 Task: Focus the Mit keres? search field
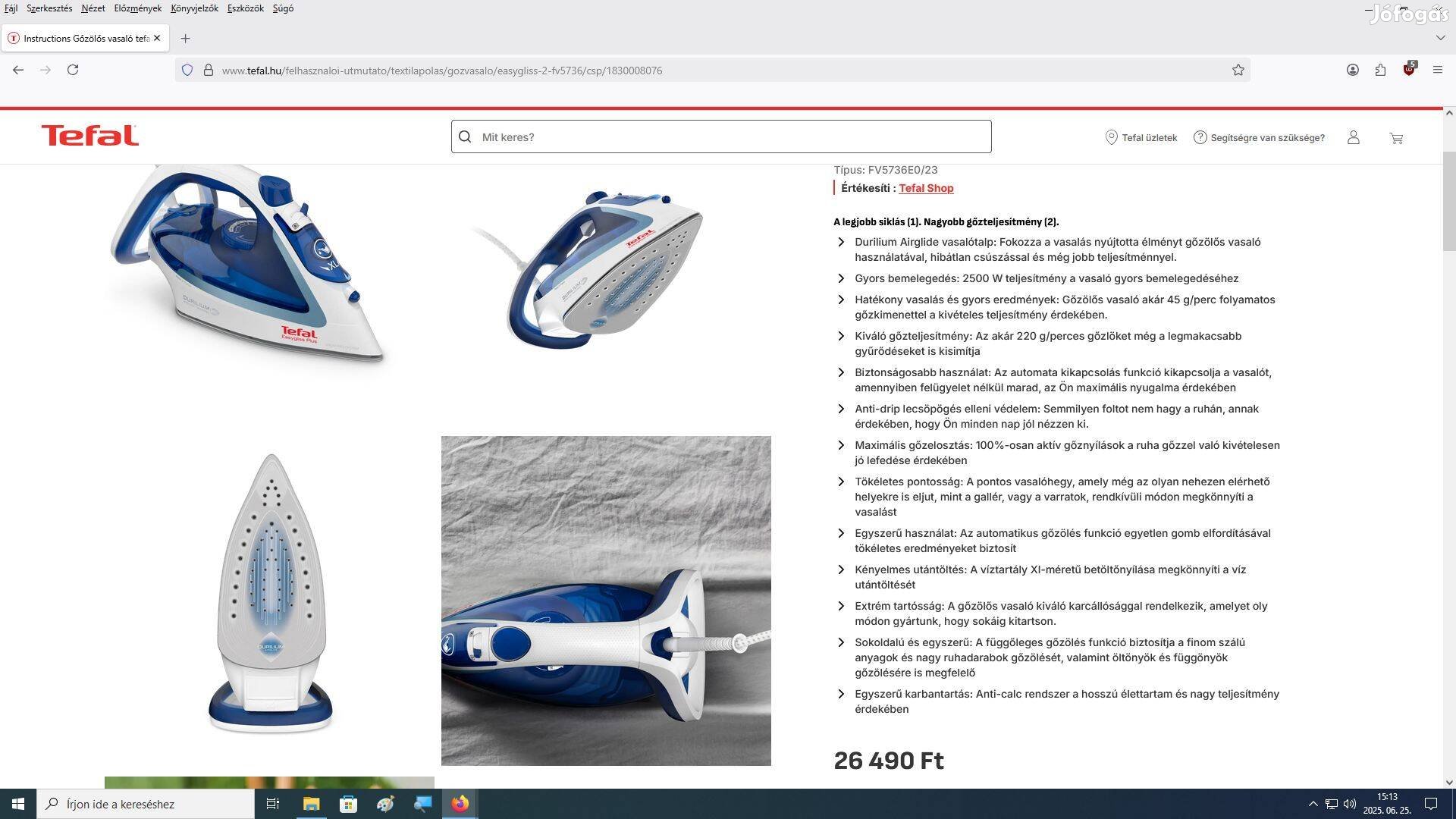click(x=721, y=136)
